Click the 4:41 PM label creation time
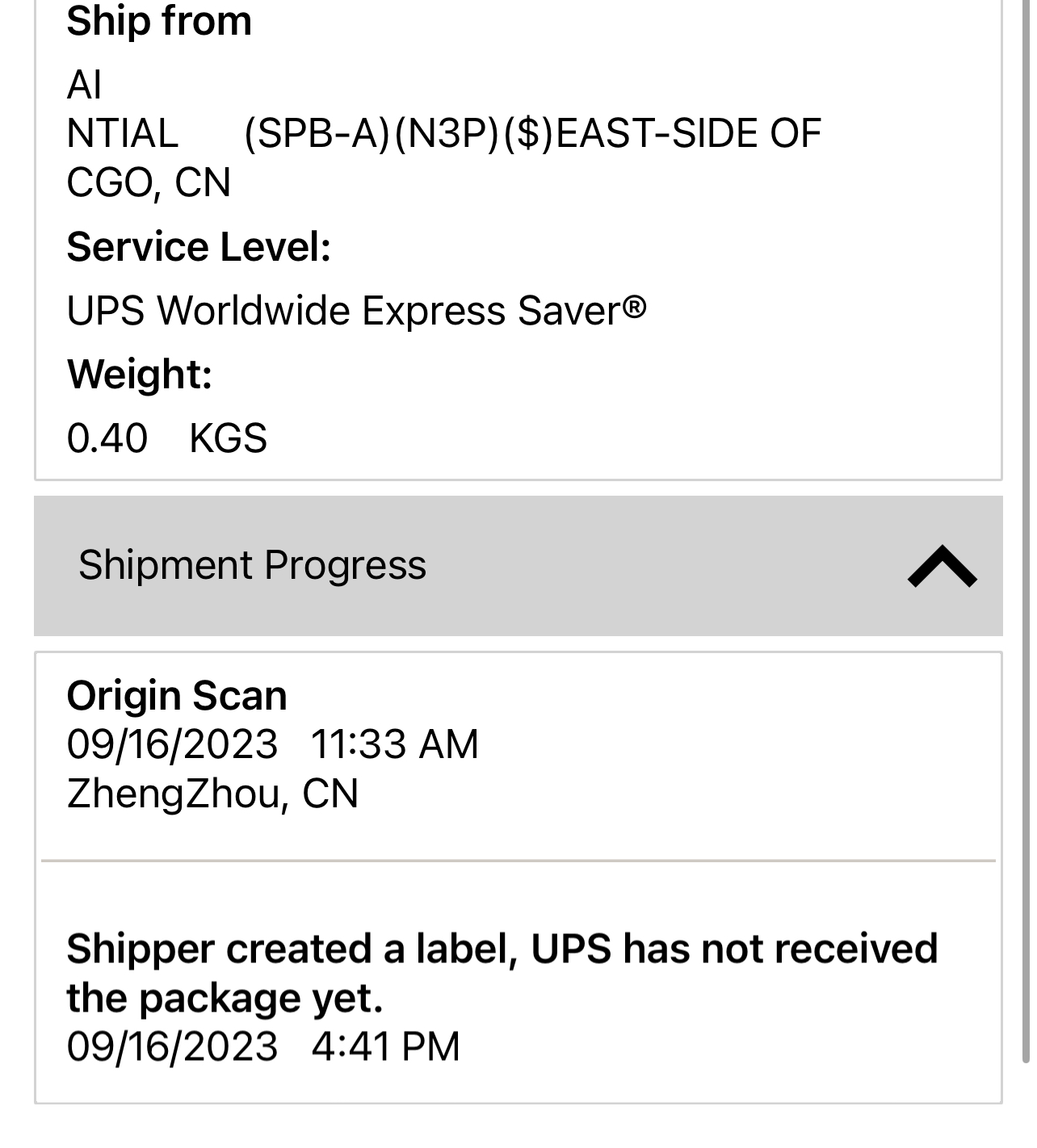Viewport: 1037px width, 1148px height. coord(385,1046)
